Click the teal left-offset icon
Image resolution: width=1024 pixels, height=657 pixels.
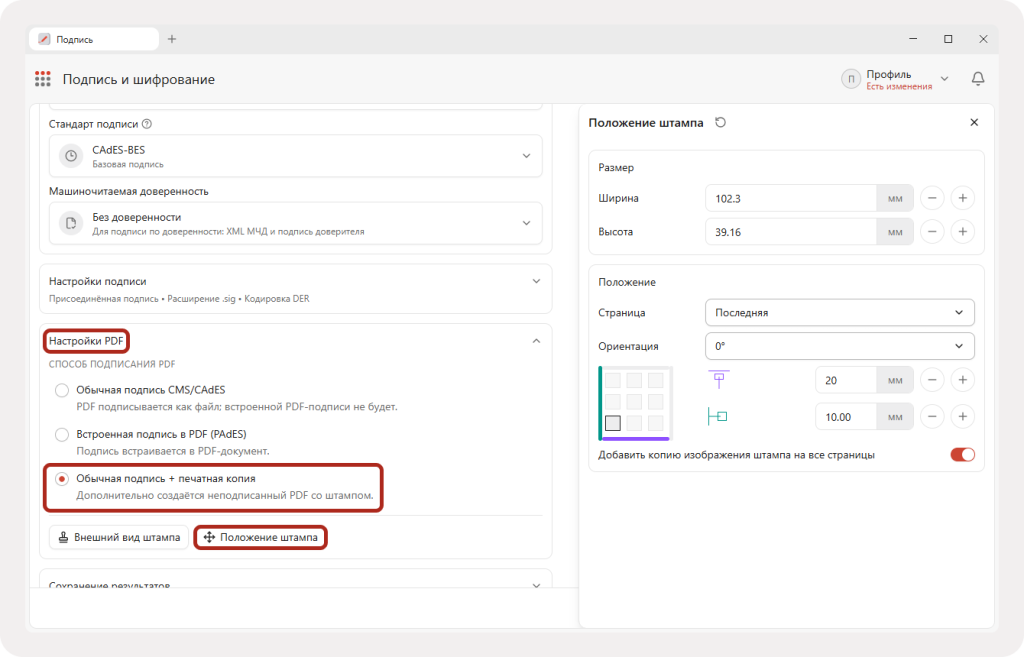(x=718, y=416)
